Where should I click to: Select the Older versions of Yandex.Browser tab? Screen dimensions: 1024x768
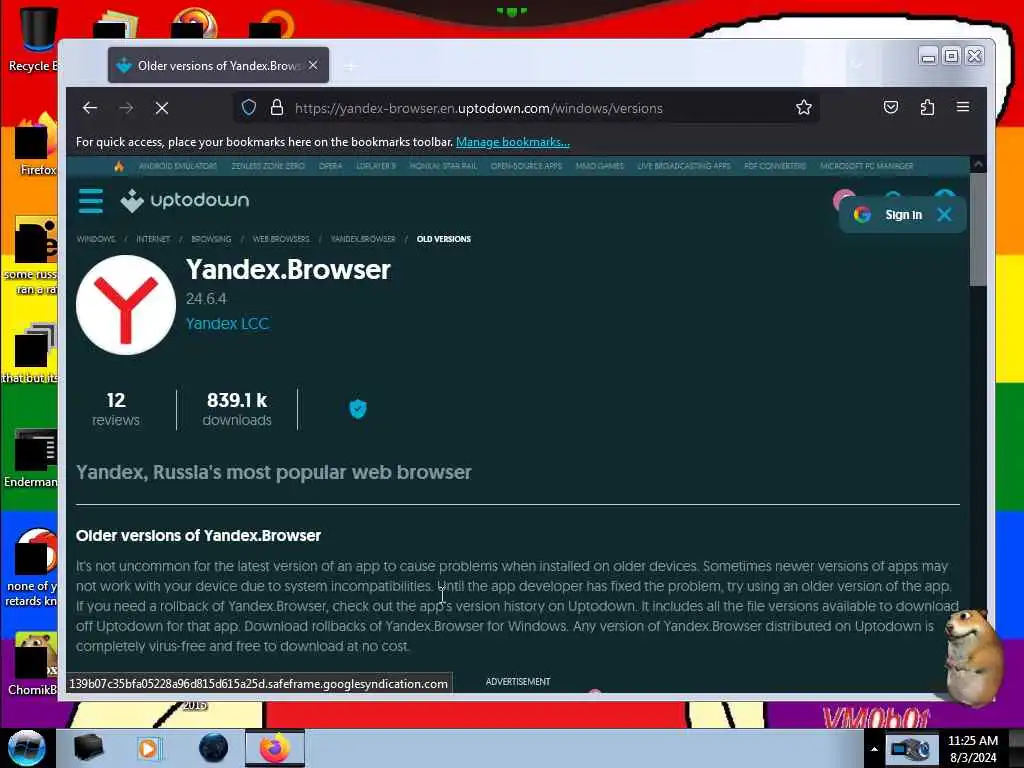click(219, 65)
